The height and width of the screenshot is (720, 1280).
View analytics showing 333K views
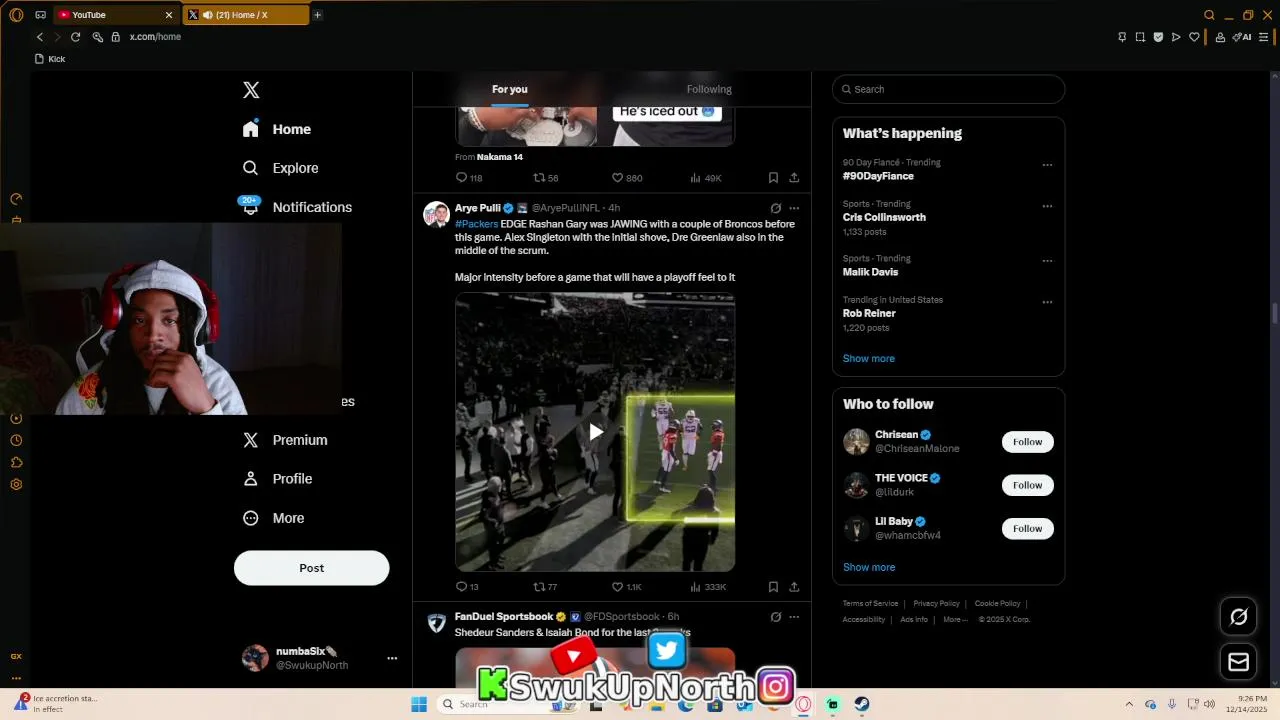tap(708, 587)
